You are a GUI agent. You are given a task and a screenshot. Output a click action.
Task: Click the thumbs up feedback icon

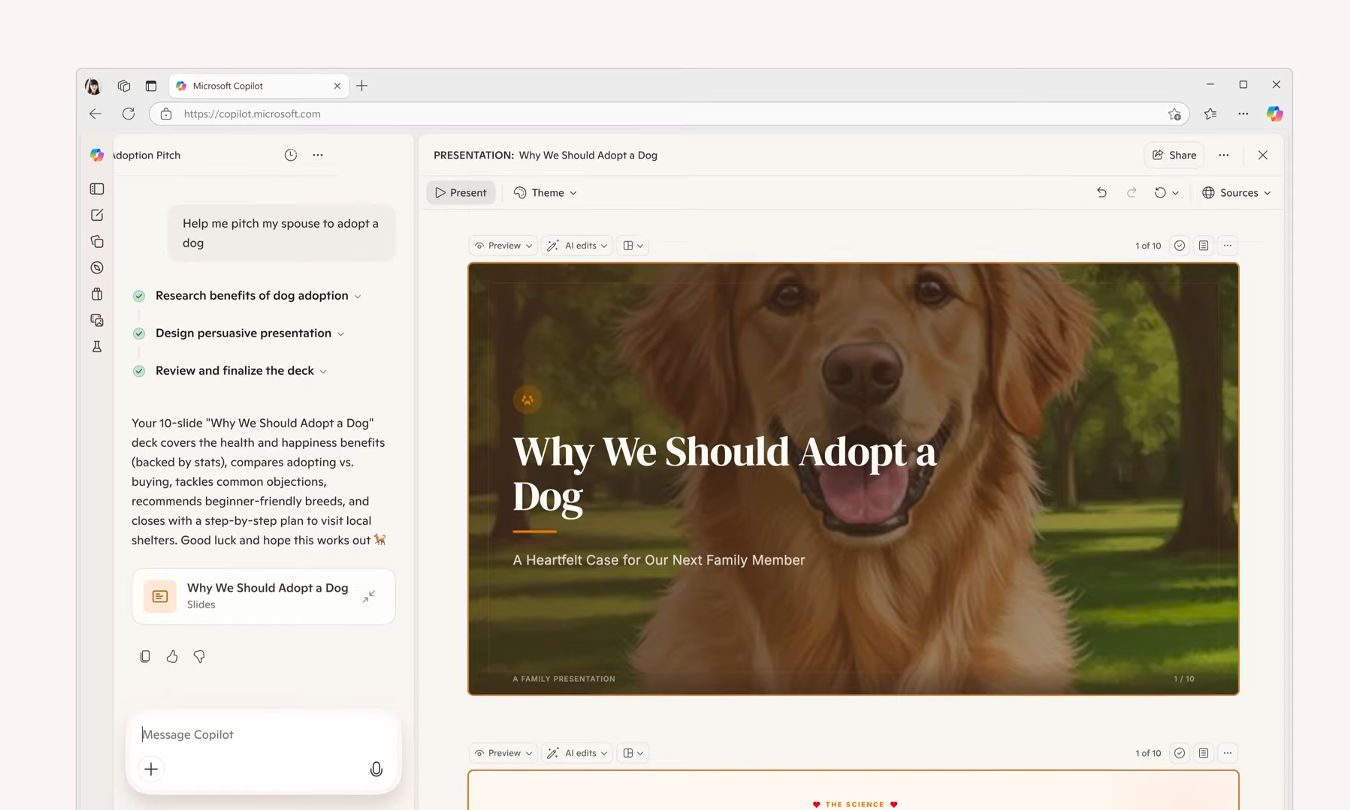[x=172, y=656]
